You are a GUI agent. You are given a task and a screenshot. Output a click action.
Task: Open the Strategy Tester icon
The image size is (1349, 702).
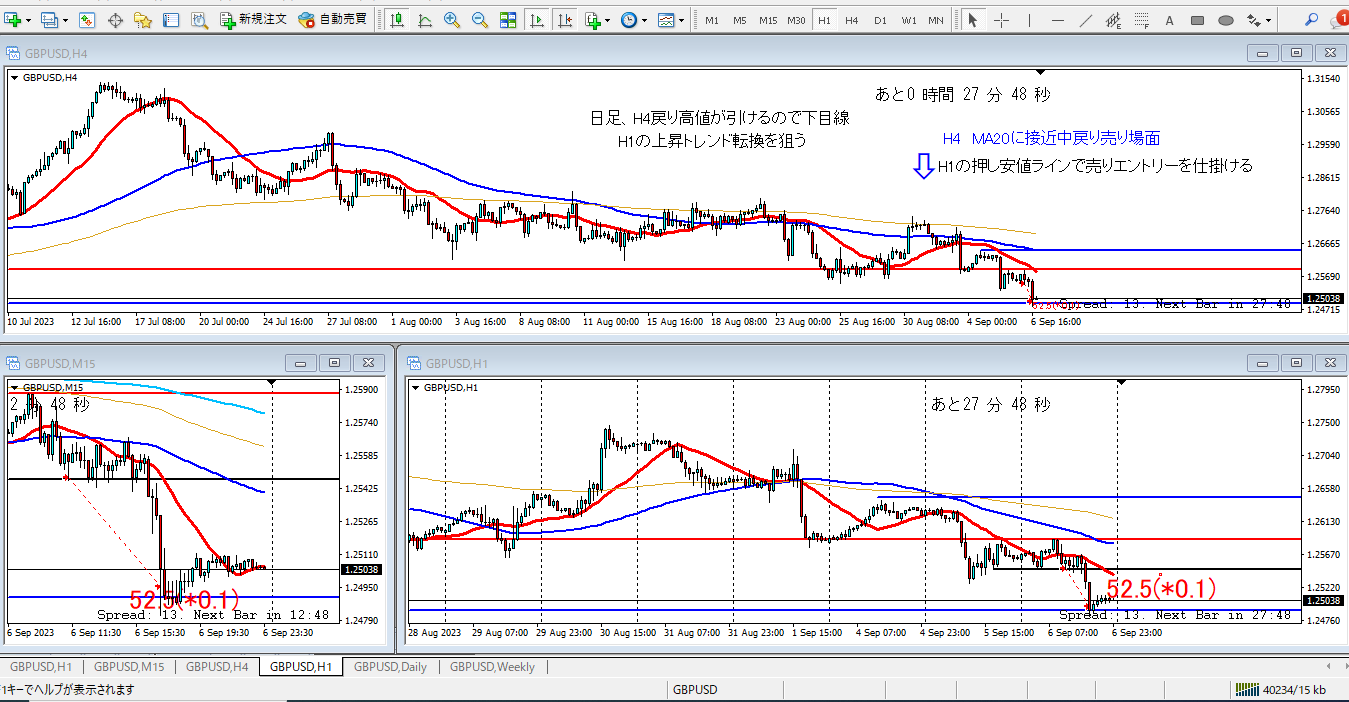click(x=199, y=20)
